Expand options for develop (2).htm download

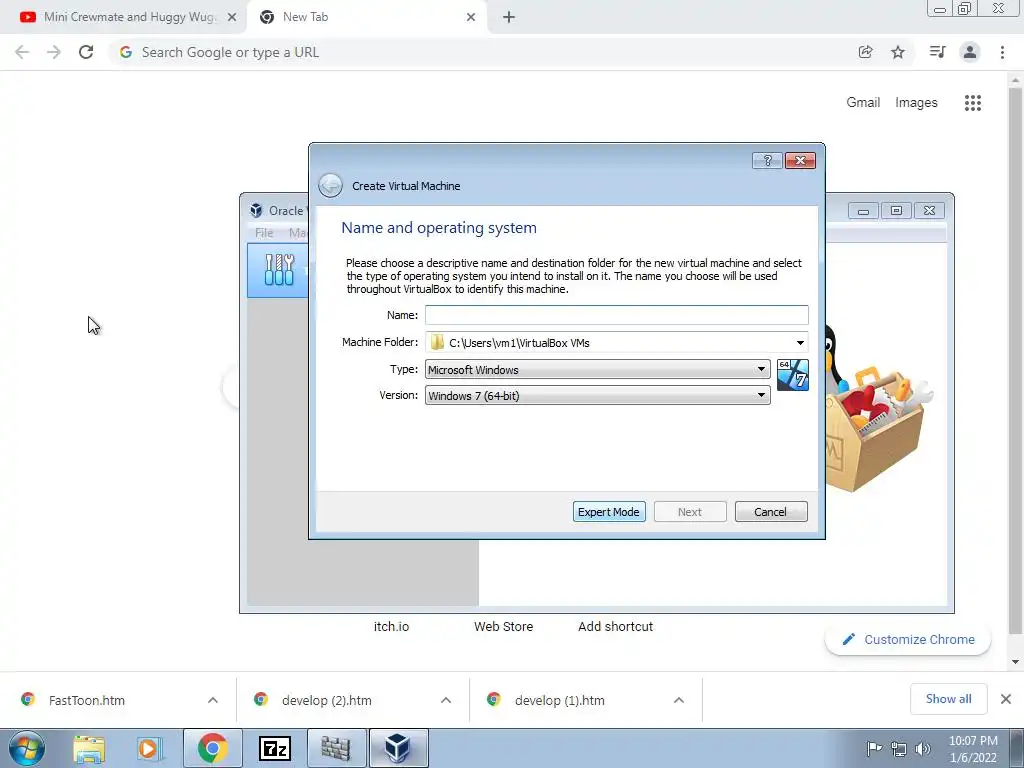[446, 700]
